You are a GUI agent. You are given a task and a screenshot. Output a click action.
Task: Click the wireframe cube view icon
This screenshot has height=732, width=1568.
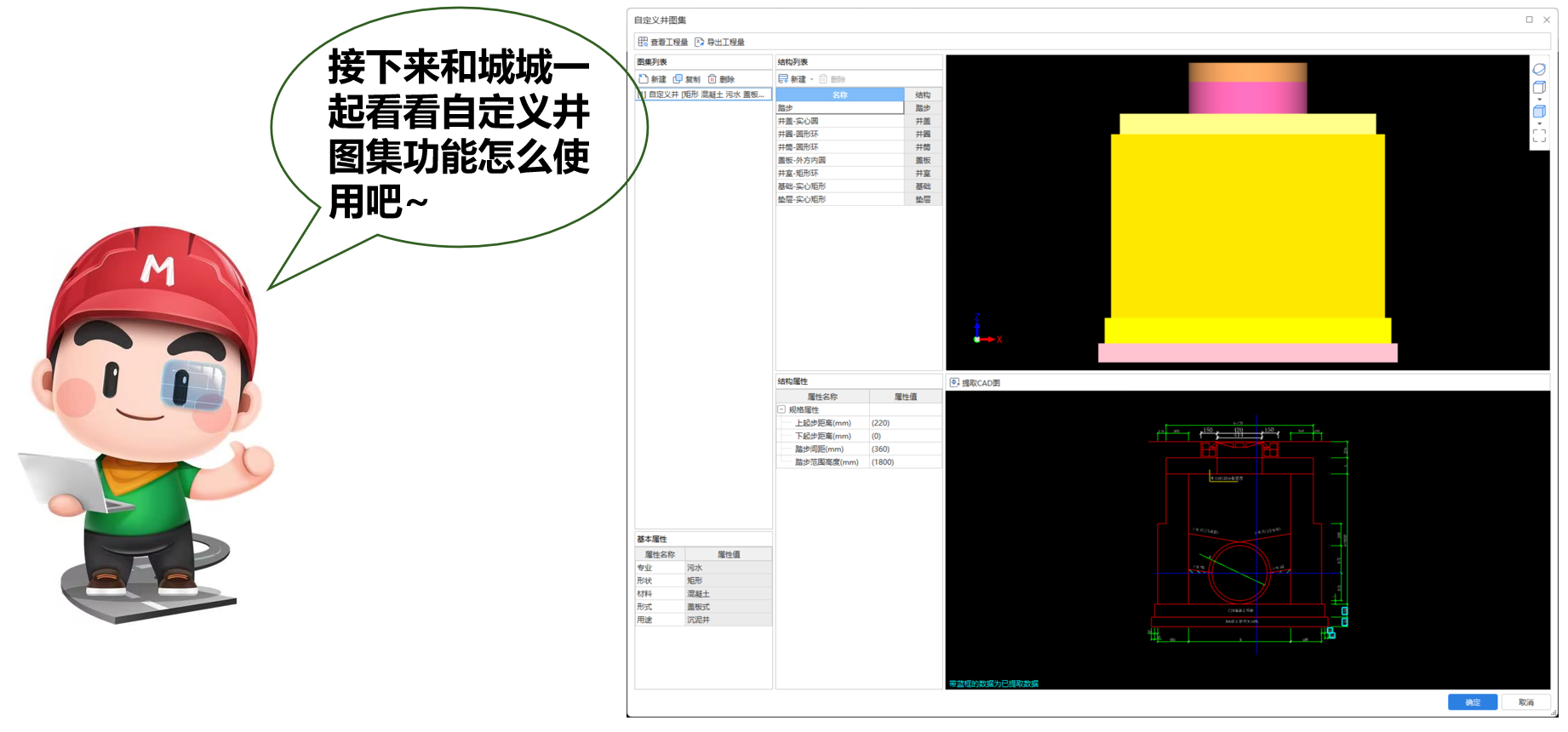click(1539, 87)
